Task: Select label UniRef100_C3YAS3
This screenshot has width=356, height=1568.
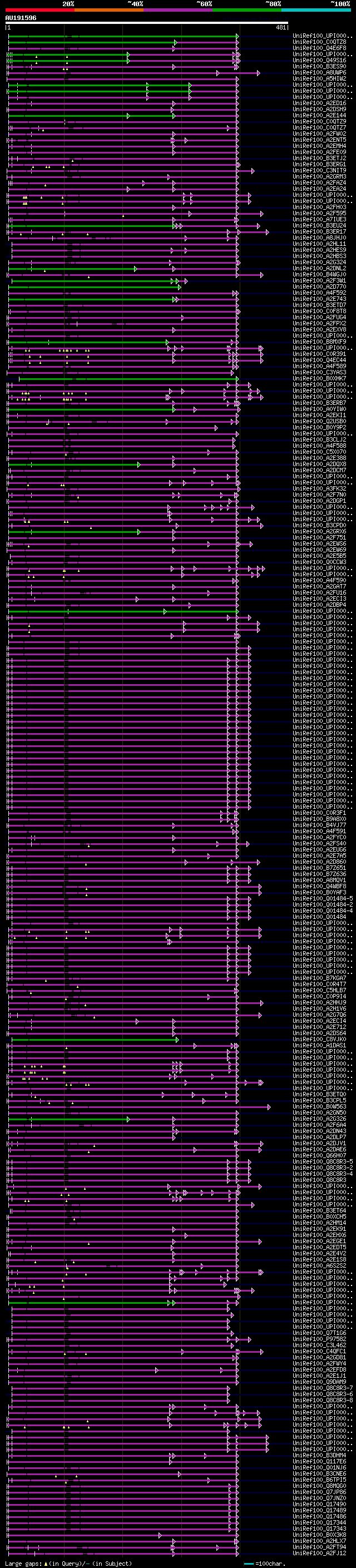Action: [319, 373]
